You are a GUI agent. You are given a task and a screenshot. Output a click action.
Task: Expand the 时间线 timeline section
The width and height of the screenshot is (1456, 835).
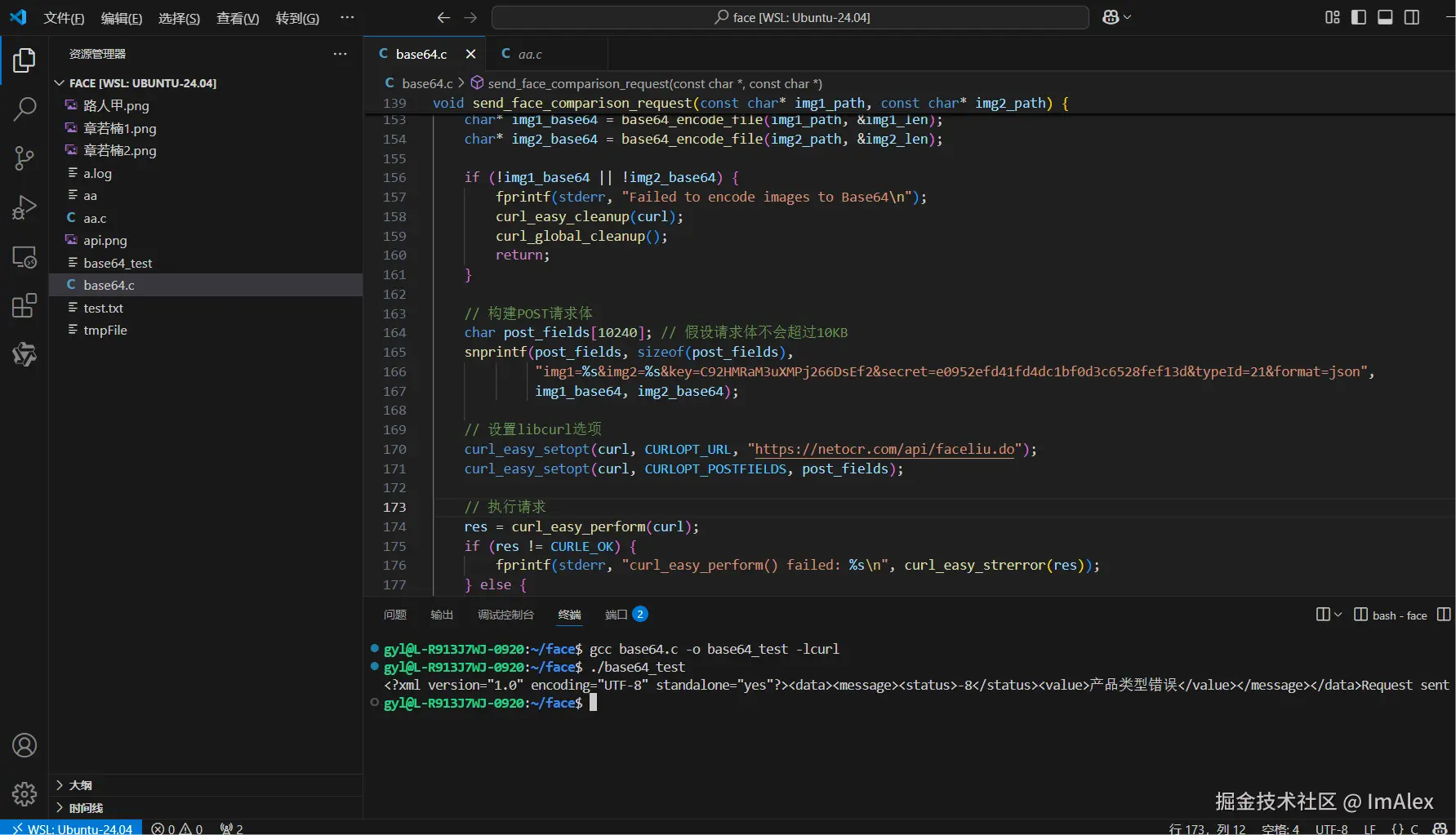(x=86, y=808)
